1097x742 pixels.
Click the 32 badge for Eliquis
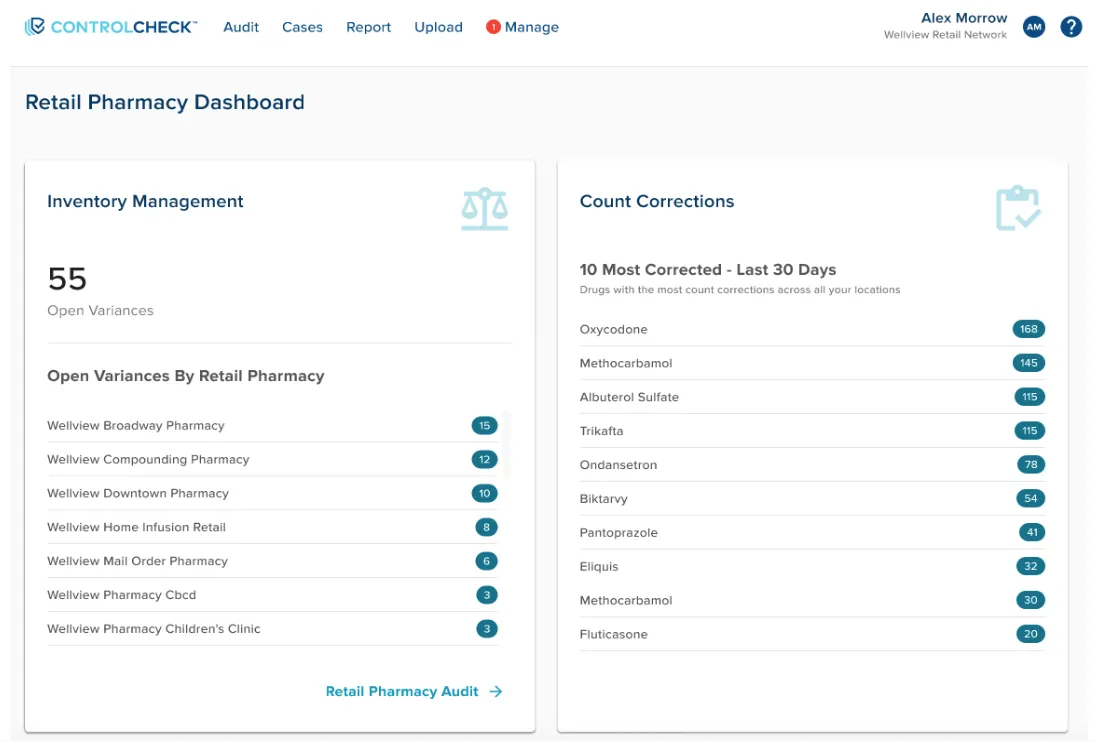pos(1031,566)
